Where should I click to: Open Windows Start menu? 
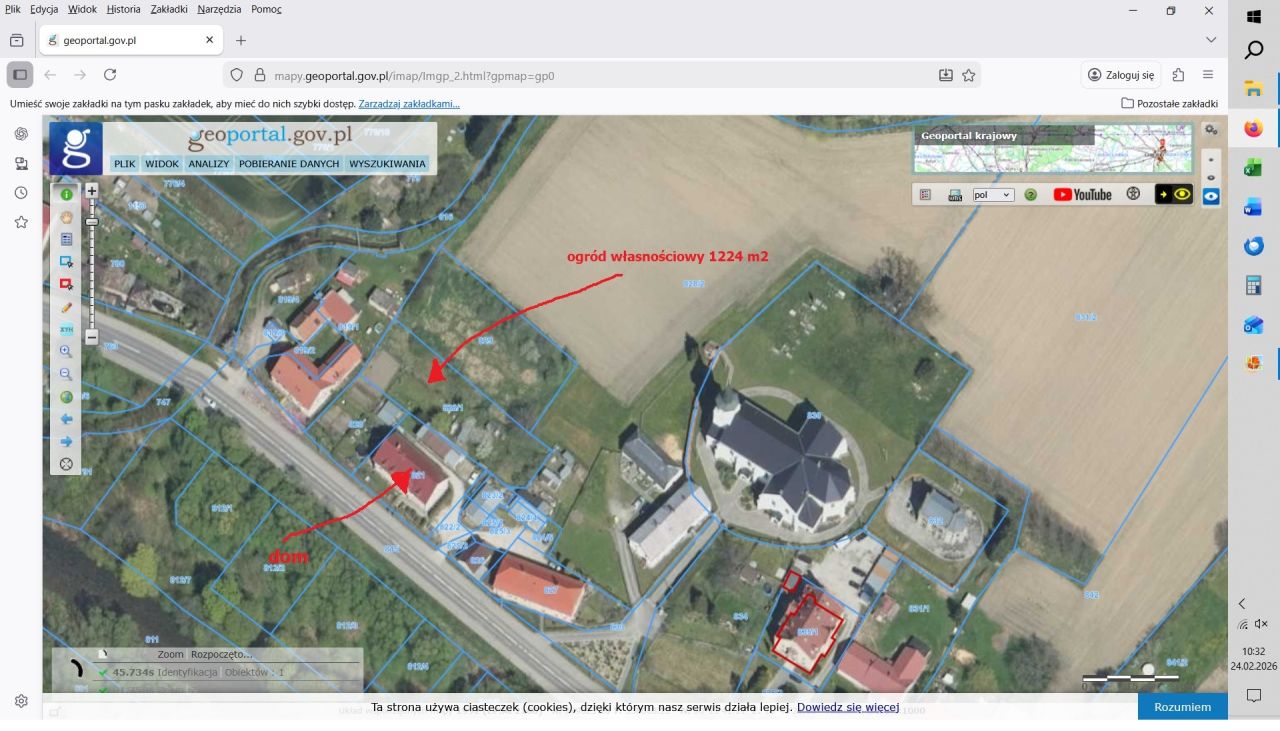(x=1254, y=17)
